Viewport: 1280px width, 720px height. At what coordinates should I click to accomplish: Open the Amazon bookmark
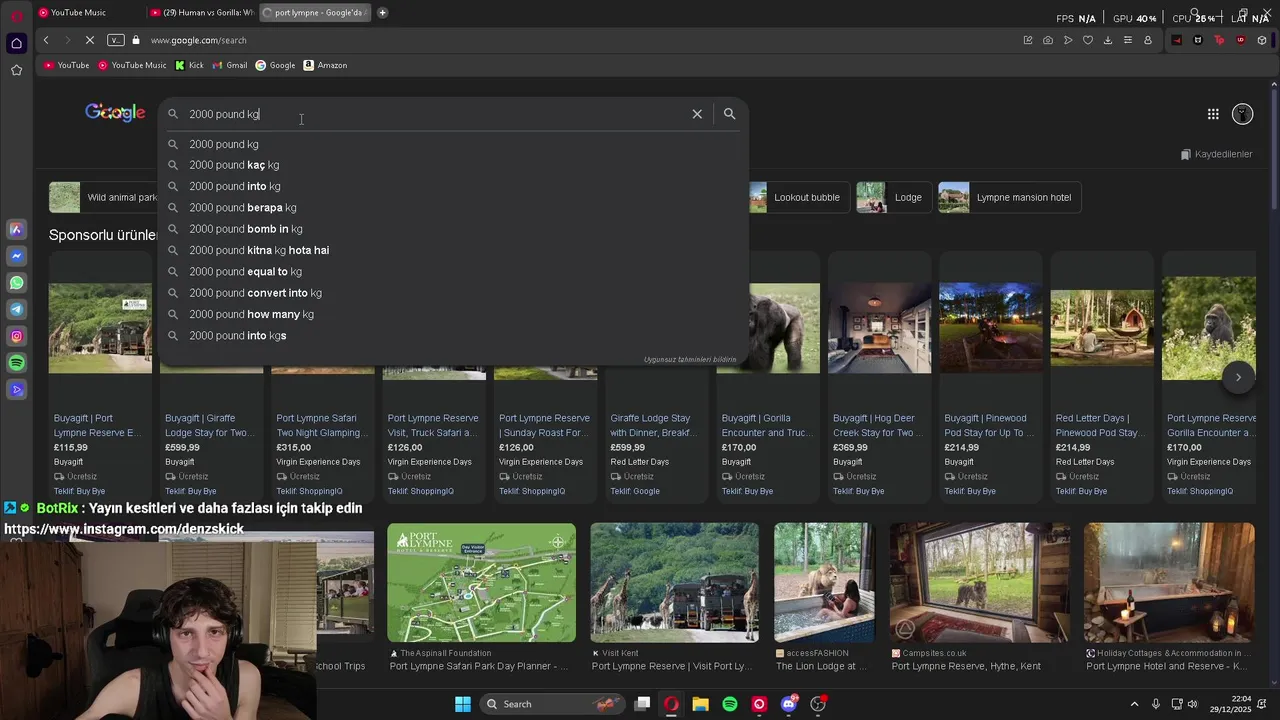[x=325, y=65]
